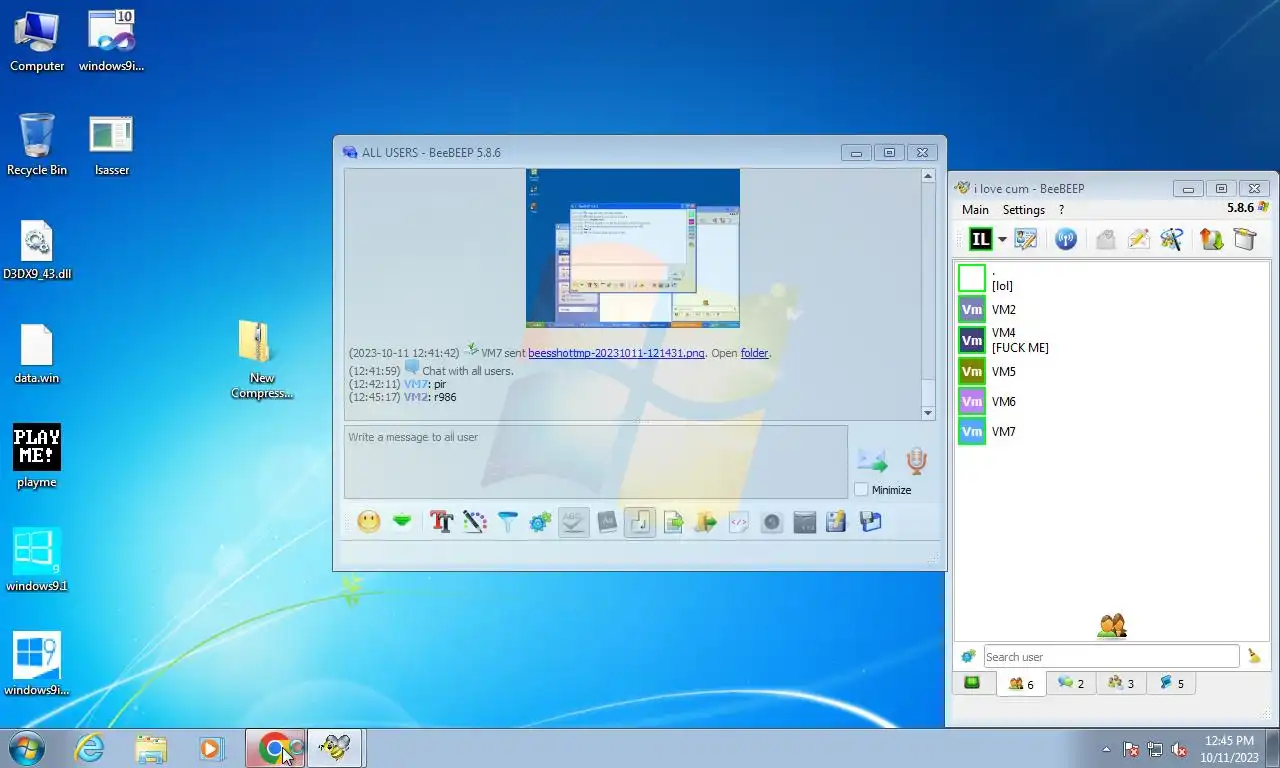This screenshot has height=768, width=1280.
Task: Open the emoticons smiley picker
Action: 369,522
